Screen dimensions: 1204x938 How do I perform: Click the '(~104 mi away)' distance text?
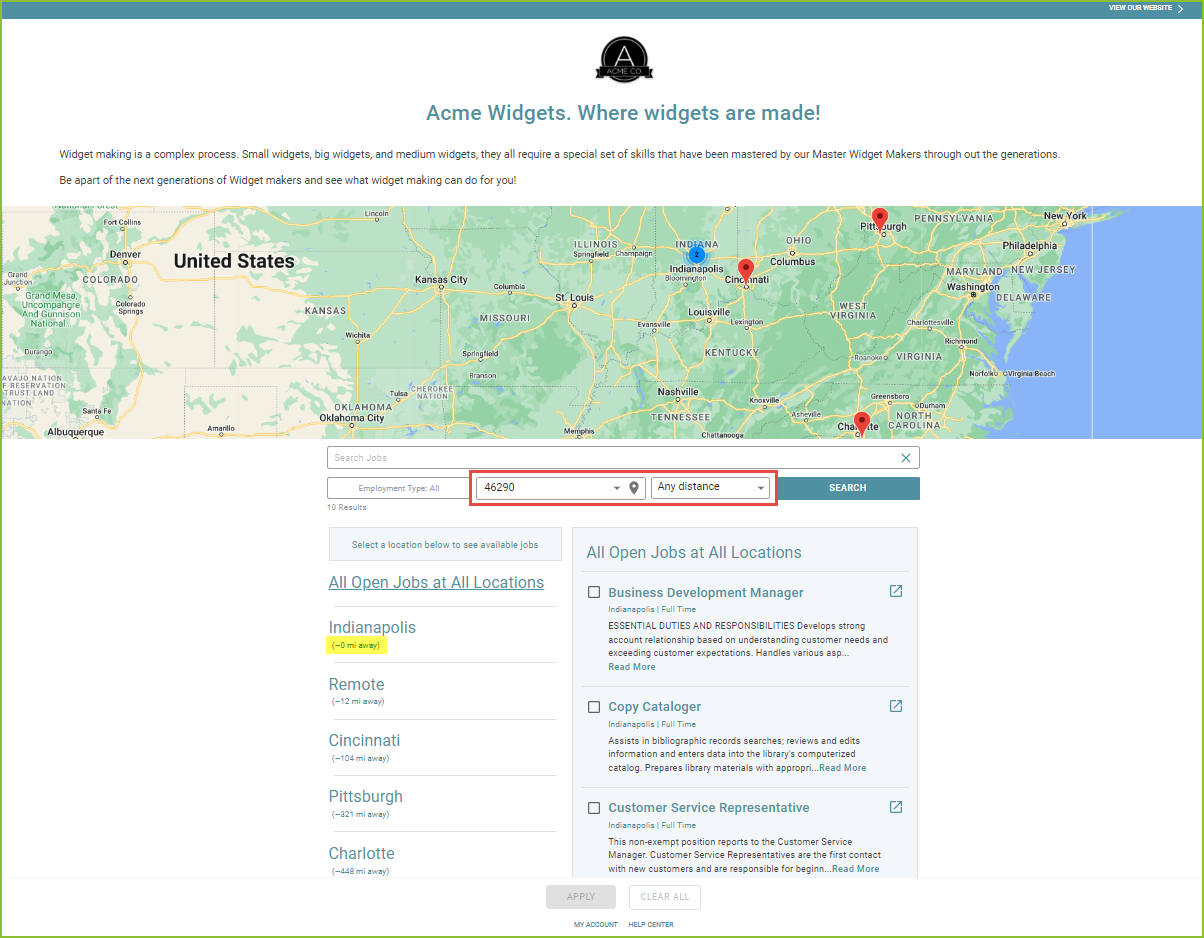360,758
